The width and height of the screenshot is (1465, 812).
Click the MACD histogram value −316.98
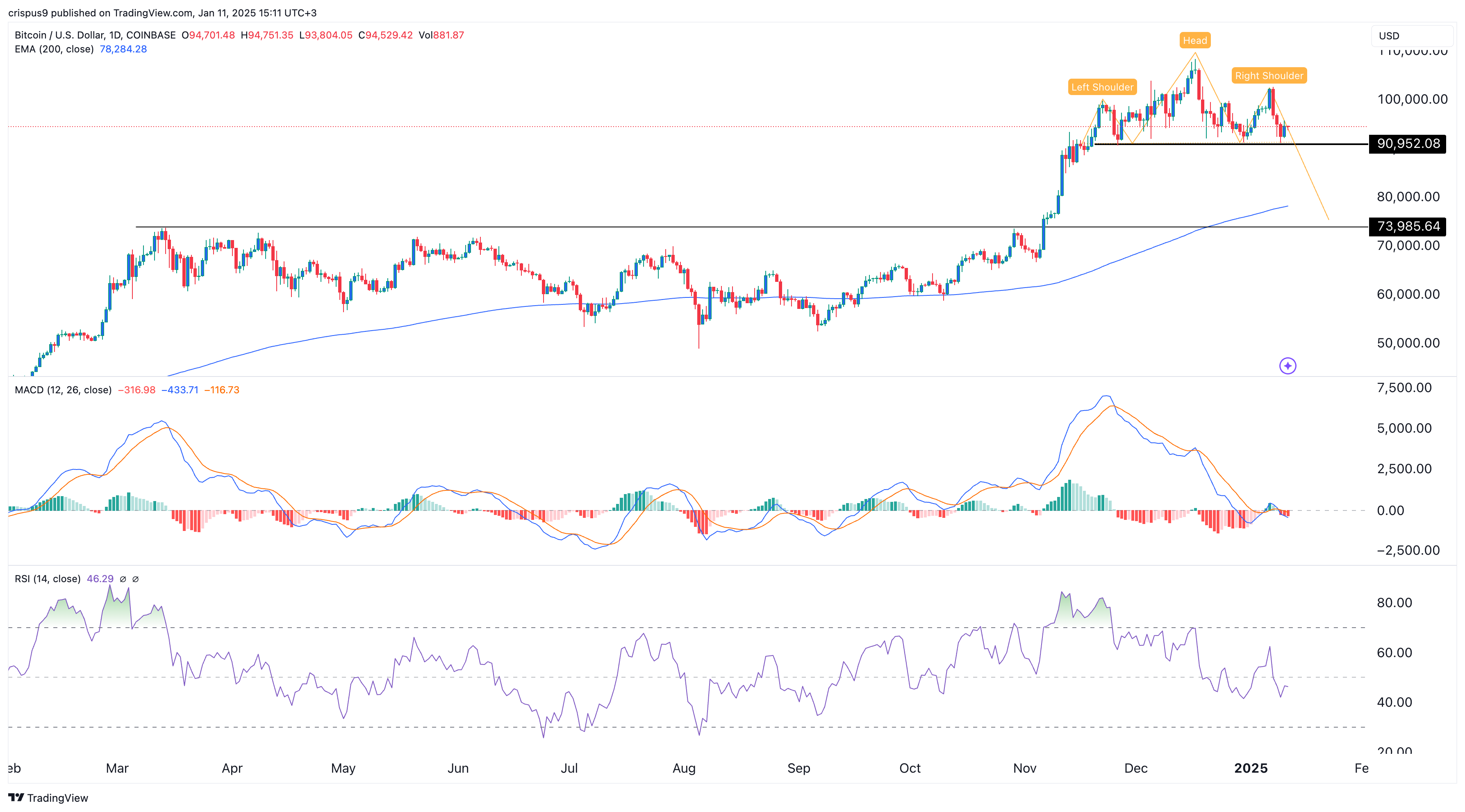[136, 390]
